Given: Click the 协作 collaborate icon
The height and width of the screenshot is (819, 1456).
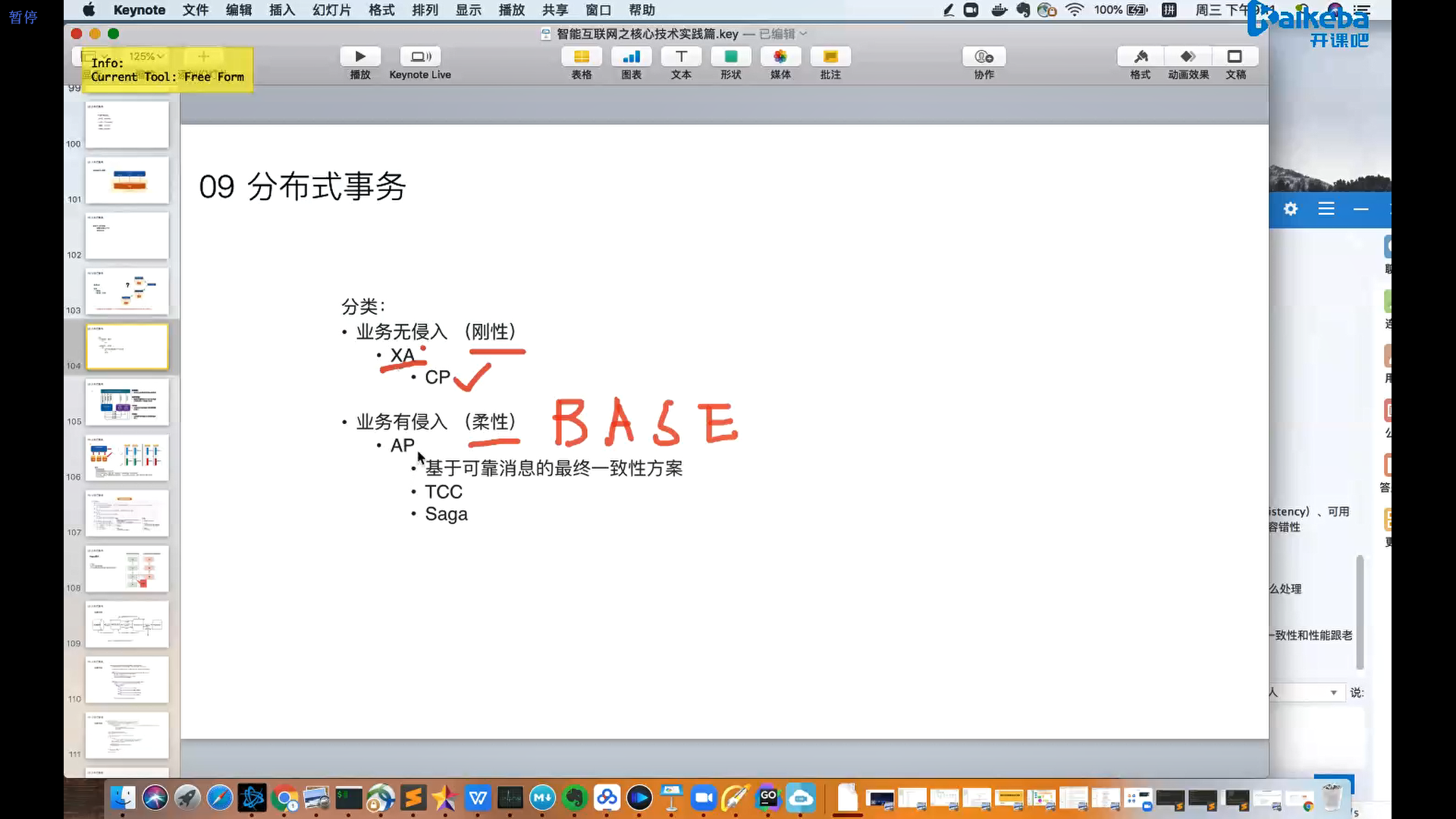Looking at the screenshot, I should (x=984, y=57).
